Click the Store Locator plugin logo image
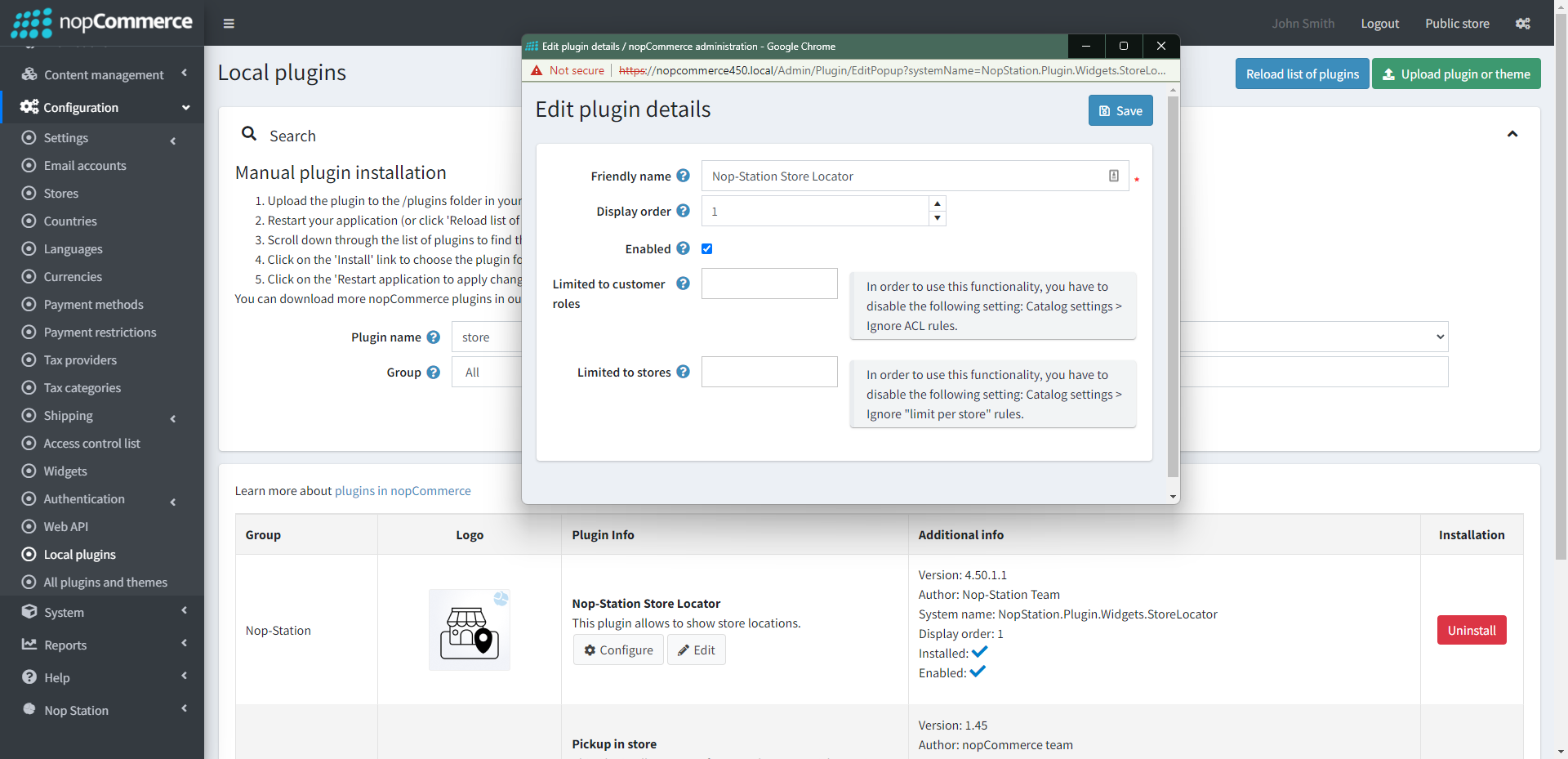The height and width of the screenshot is (759, 1568). click(x=470, y=630)
